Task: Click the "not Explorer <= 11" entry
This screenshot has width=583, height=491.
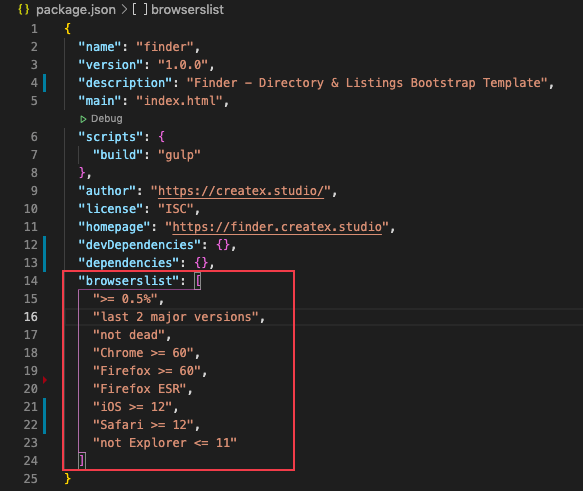Action: click(x=165, y=443)
